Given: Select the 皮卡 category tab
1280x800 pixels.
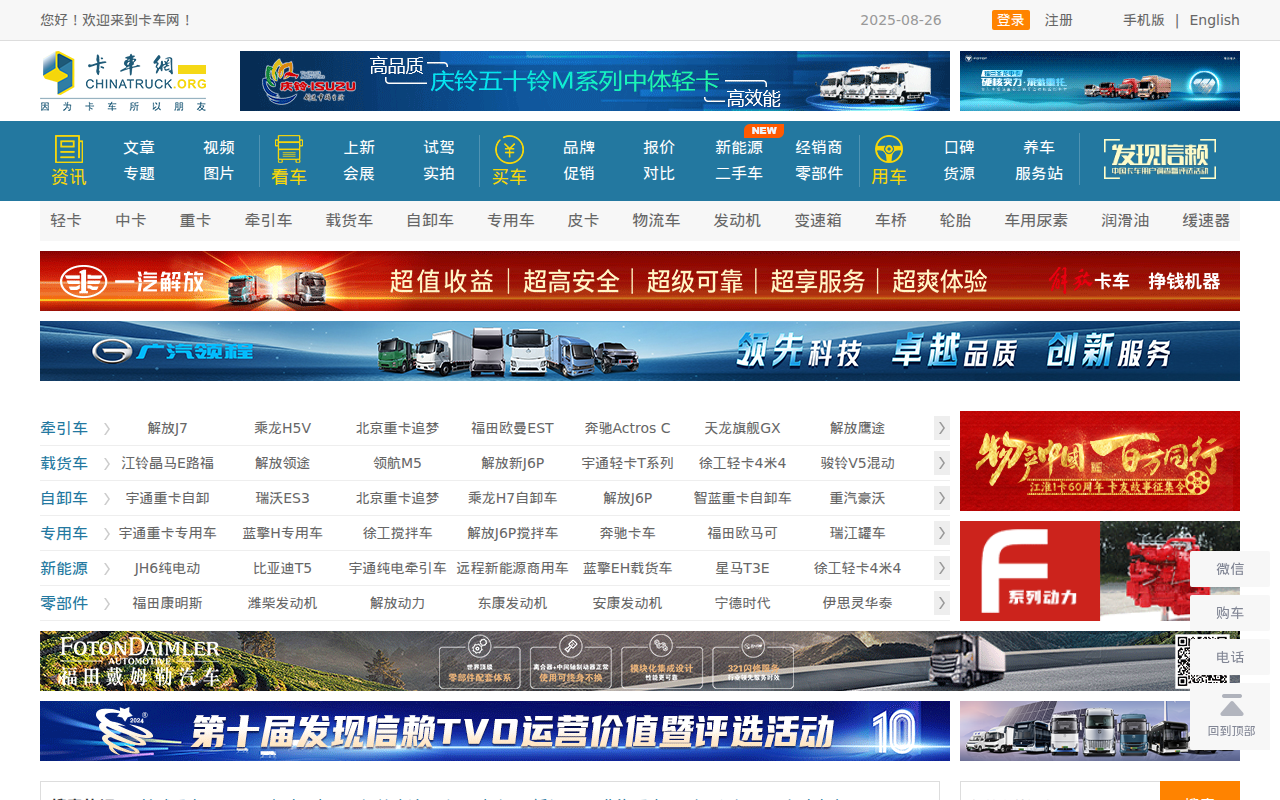Looking at the screenshot, I should pos(583,220).
